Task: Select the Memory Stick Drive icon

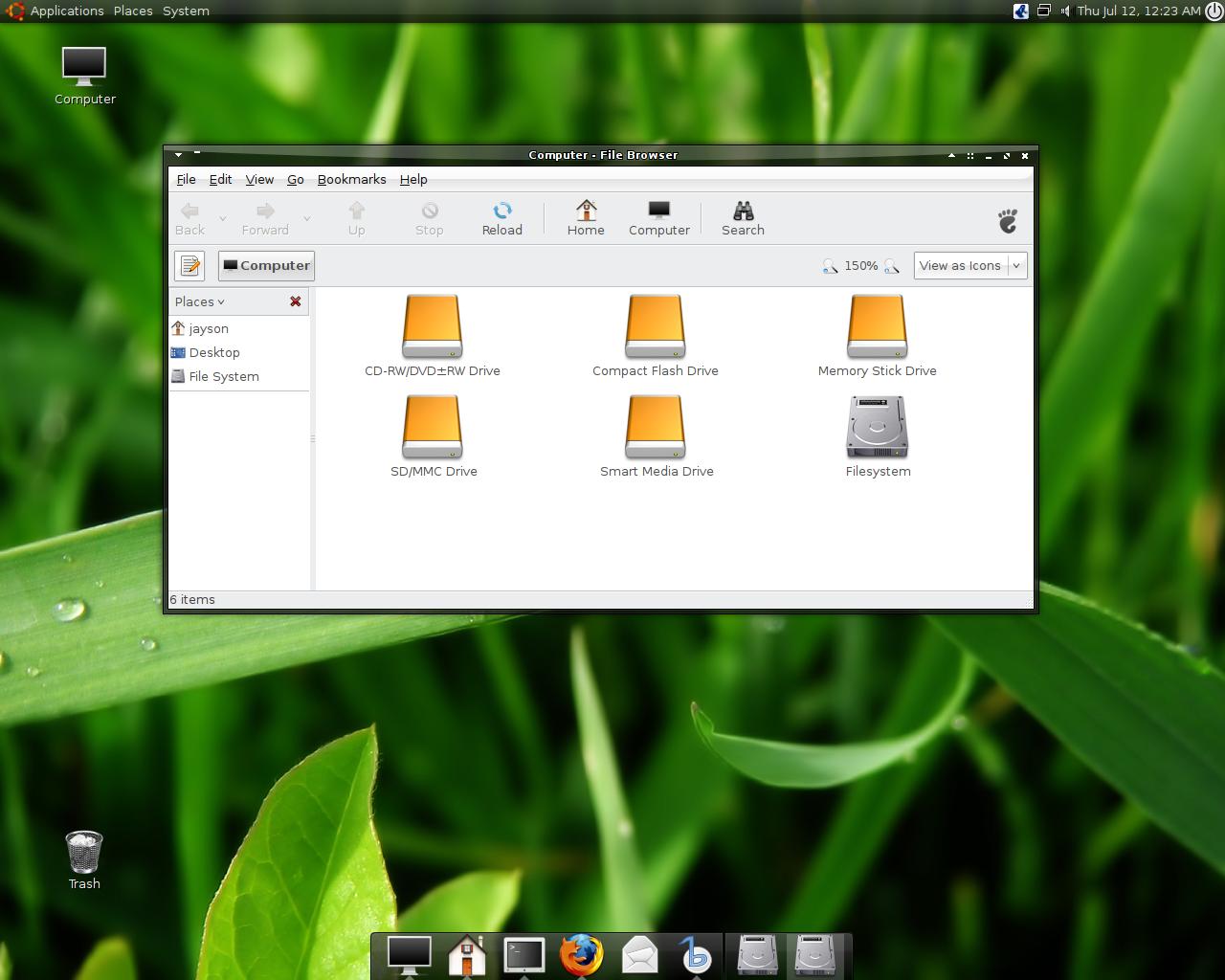Action: click(878, 326)
